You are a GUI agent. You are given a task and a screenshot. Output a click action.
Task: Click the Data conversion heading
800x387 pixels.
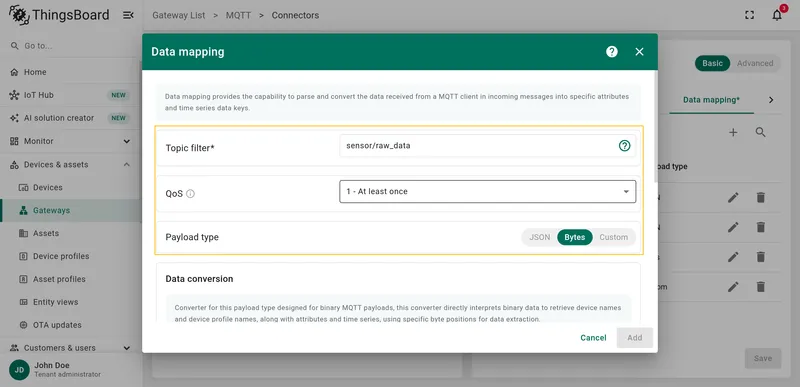199,279
